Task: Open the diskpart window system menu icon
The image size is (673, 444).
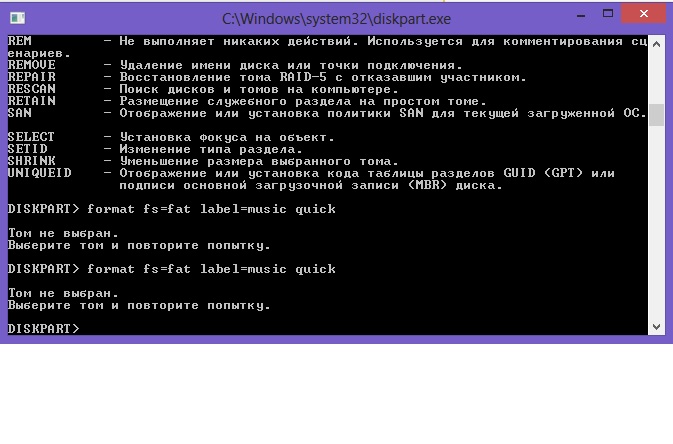Action: (x=18, y=18)
